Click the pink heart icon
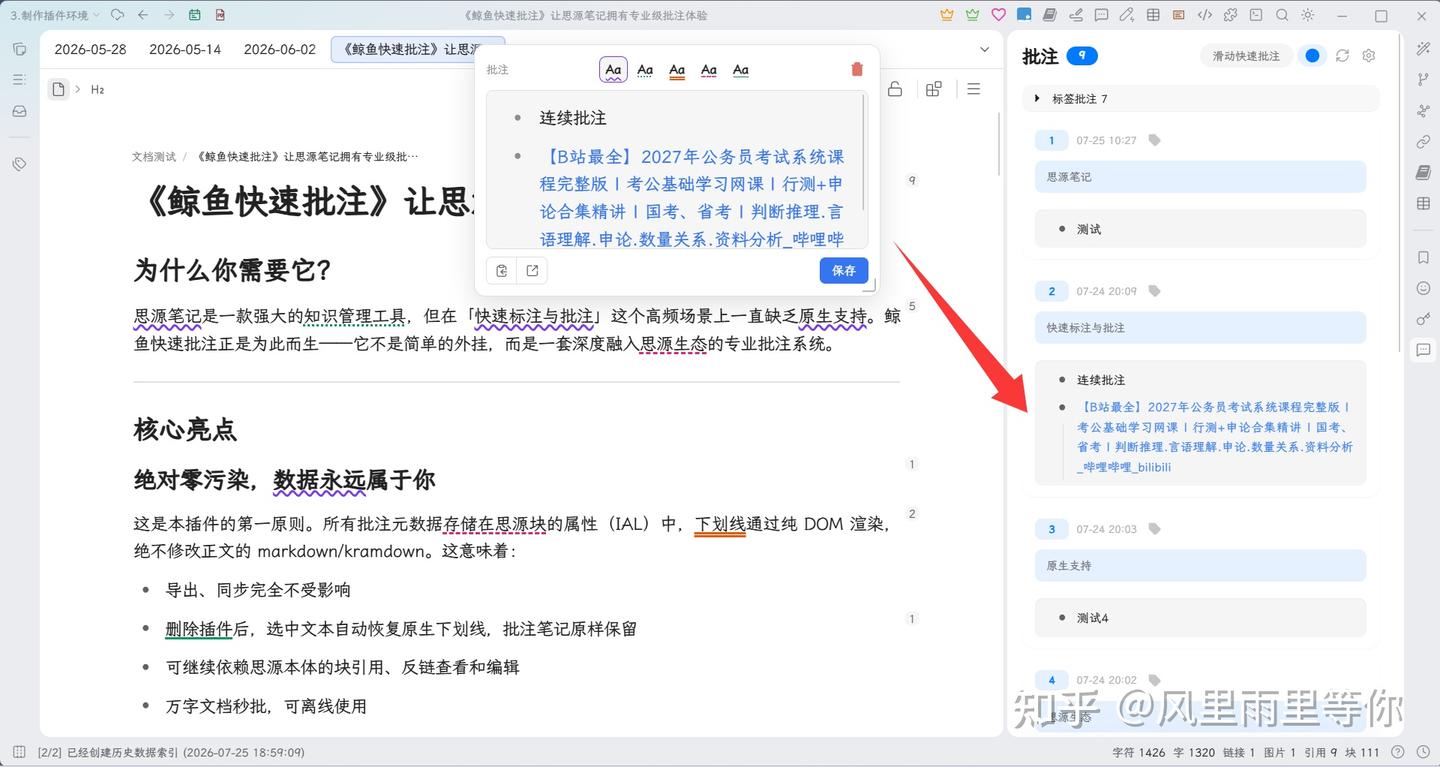The height and width of the screenshot is (767, 1440). coord(998,15)
